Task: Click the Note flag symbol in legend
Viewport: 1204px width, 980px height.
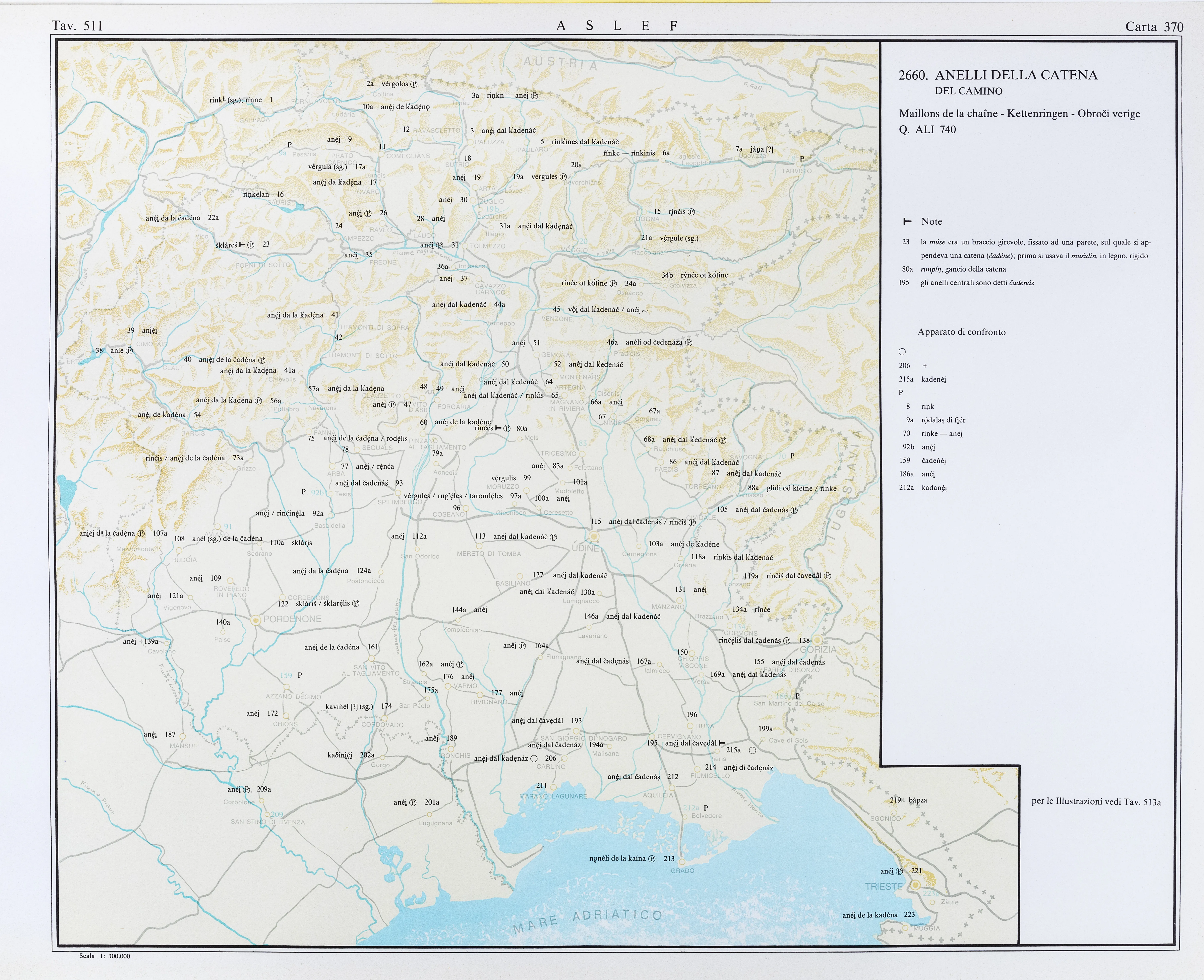Action: tap(907, 221)
